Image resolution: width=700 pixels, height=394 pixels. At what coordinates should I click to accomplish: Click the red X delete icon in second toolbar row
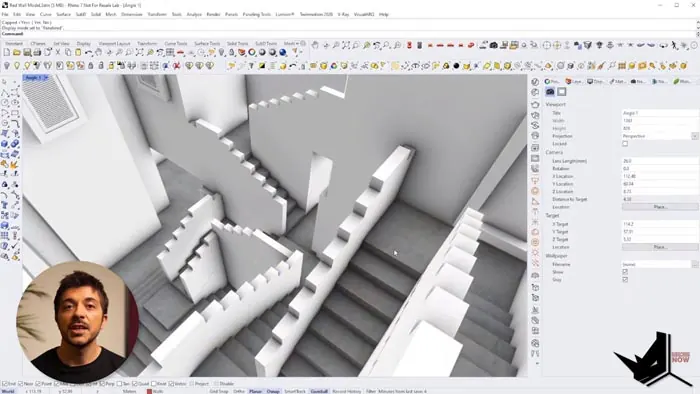[x=177, y=66]
